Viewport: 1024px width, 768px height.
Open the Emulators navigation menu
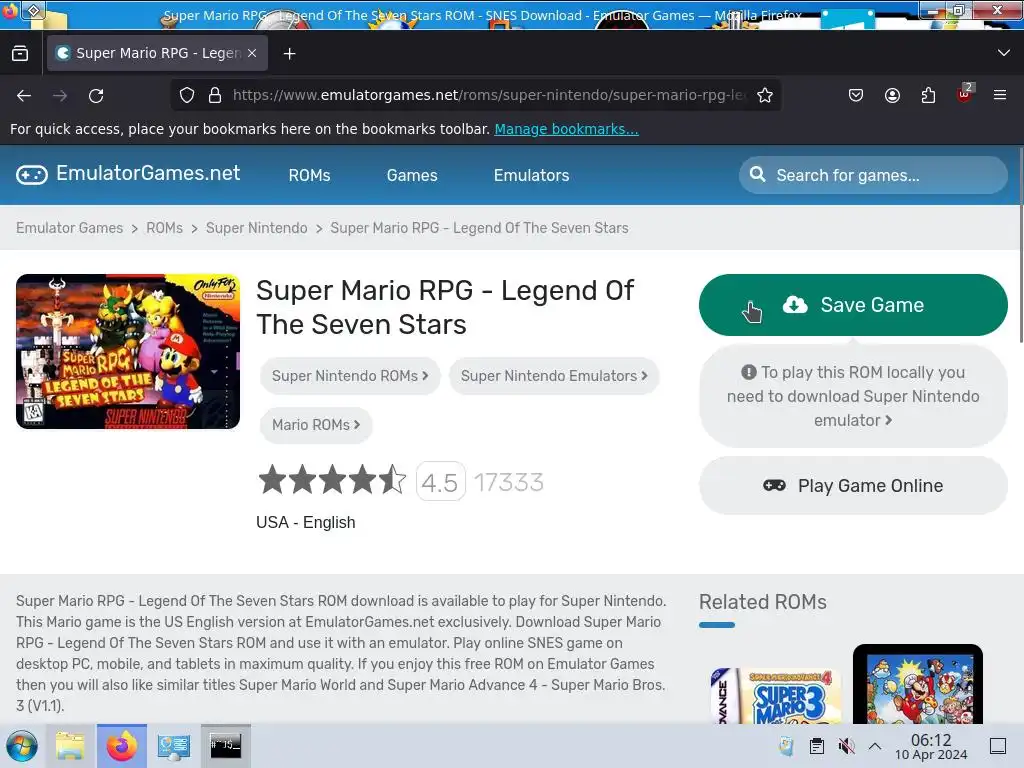coord(532,175)
